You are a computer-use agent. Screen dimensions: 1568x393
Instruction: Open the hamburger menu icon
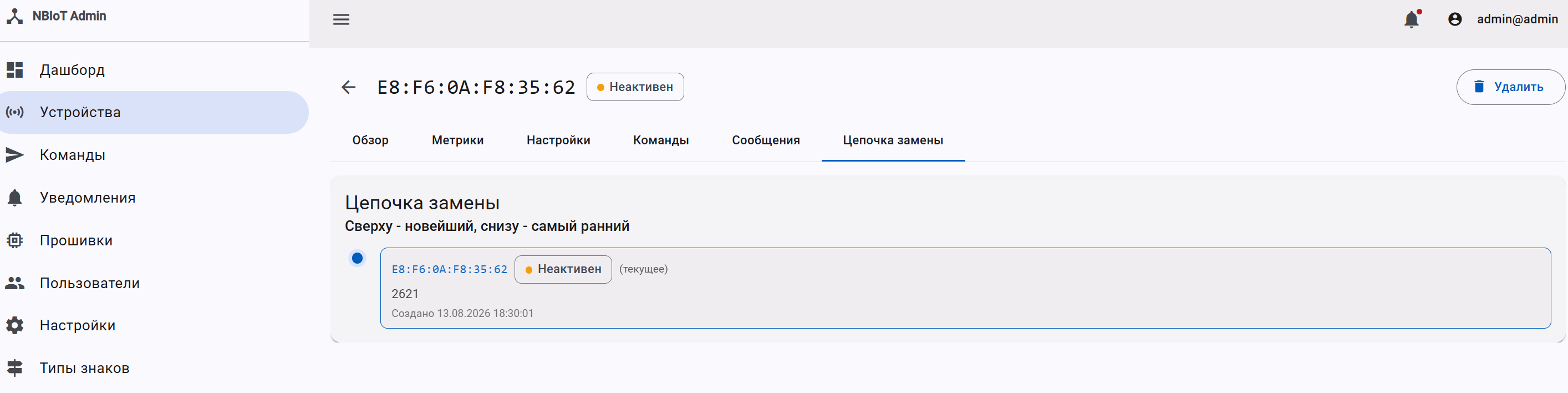341,19
